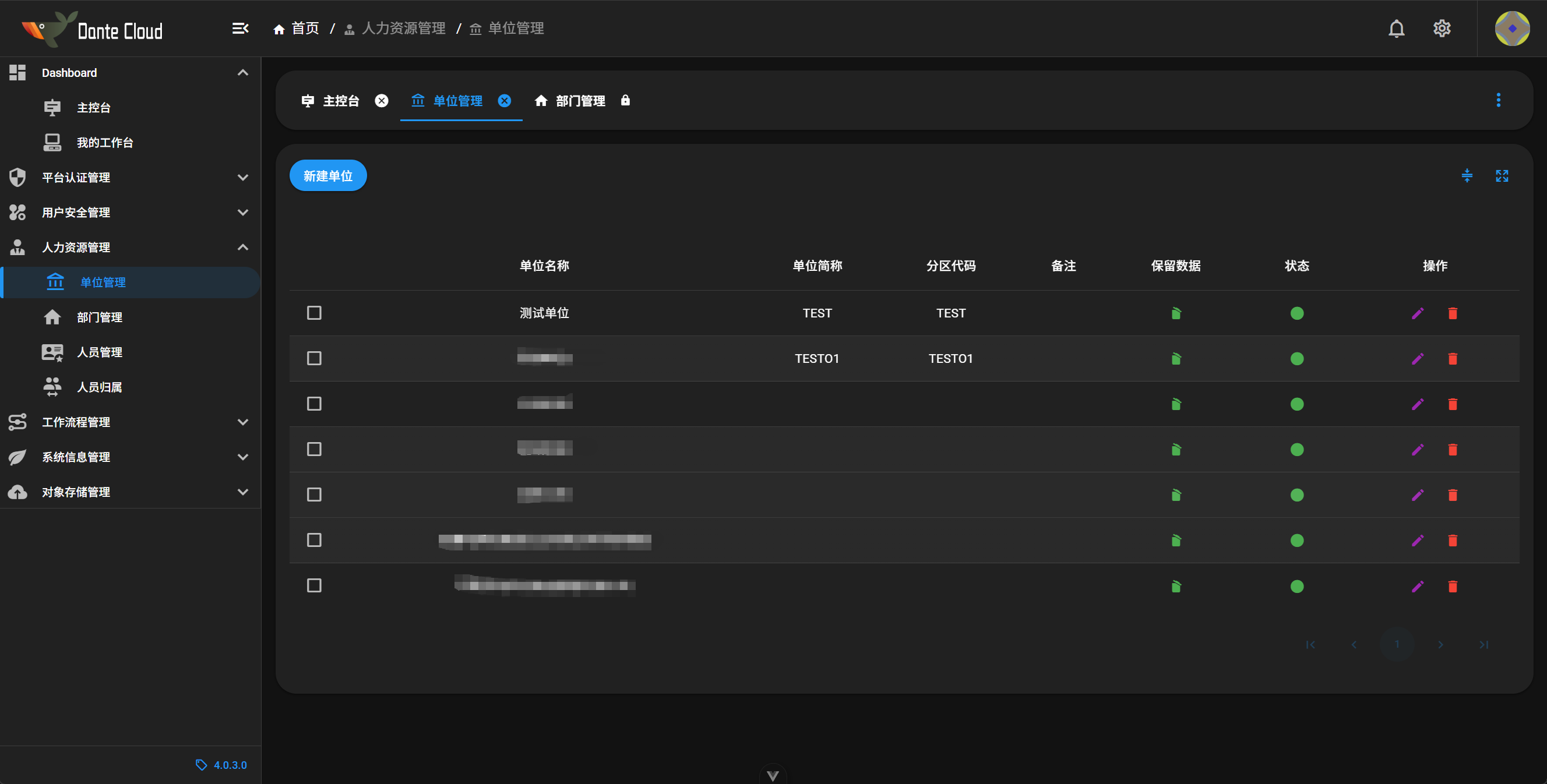Viewport: 1547px width, 784px height.
Task: Open 人员管理 in the sidebar
Action: [100, 352]
